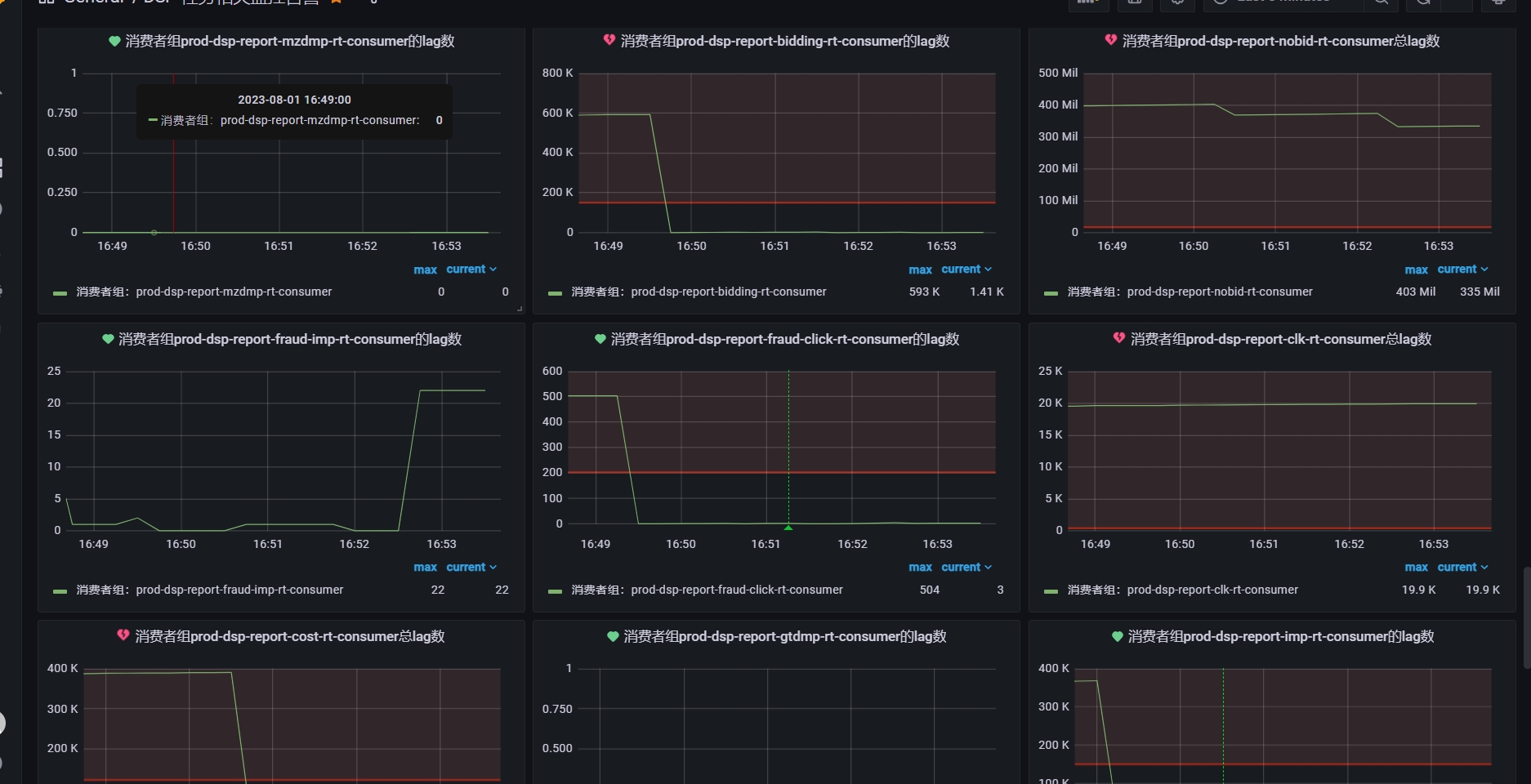Toggle the prod-dsp-report-clk-rt-consumer legend series
The width and height of the screenshot is (1531, 784).
pos(1183,590)
